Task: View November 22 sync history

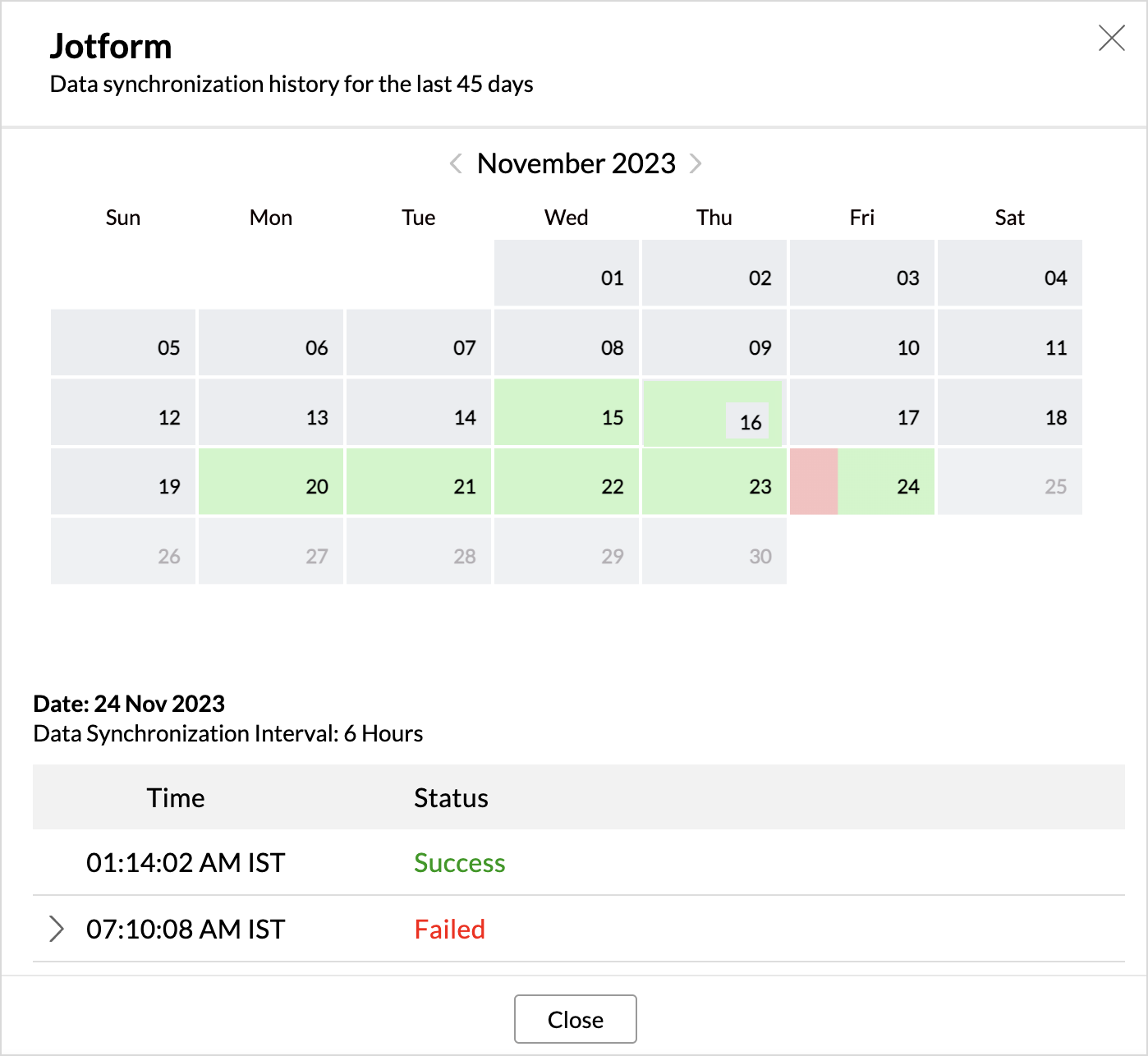Action: click(567, 482)
